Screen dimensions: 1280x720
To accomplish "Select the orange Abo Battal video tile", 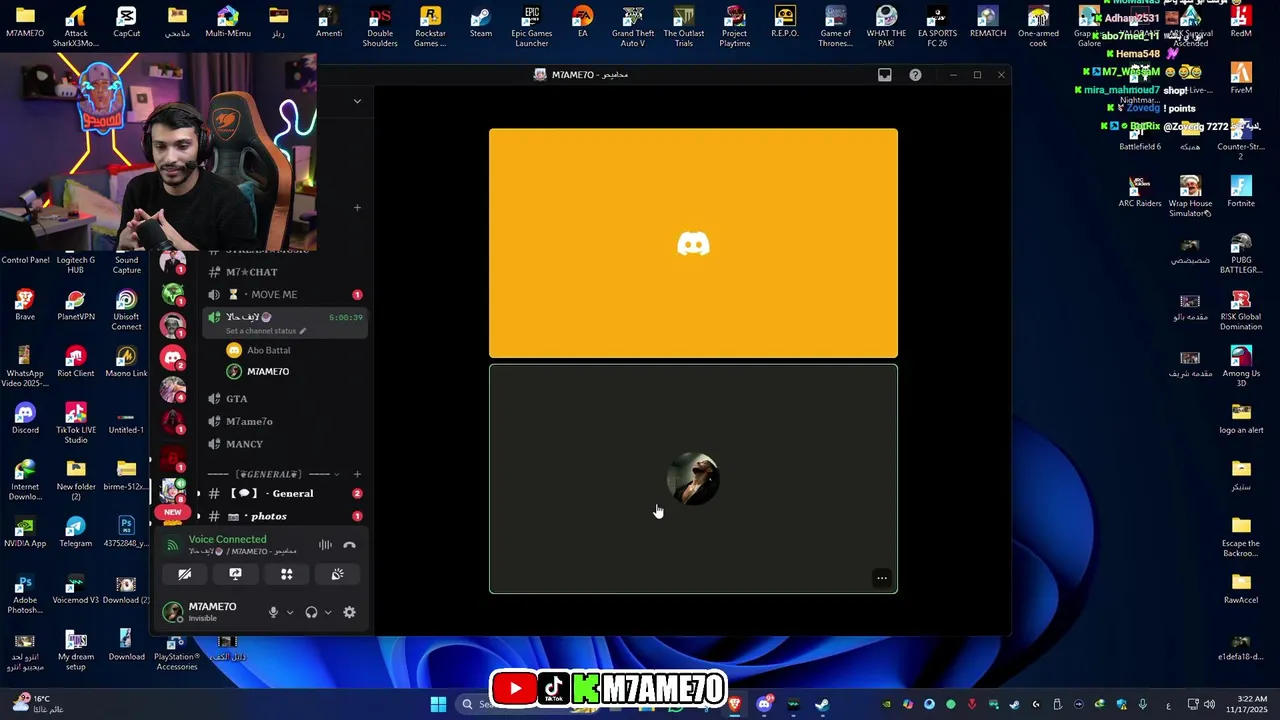I will 693,243.
